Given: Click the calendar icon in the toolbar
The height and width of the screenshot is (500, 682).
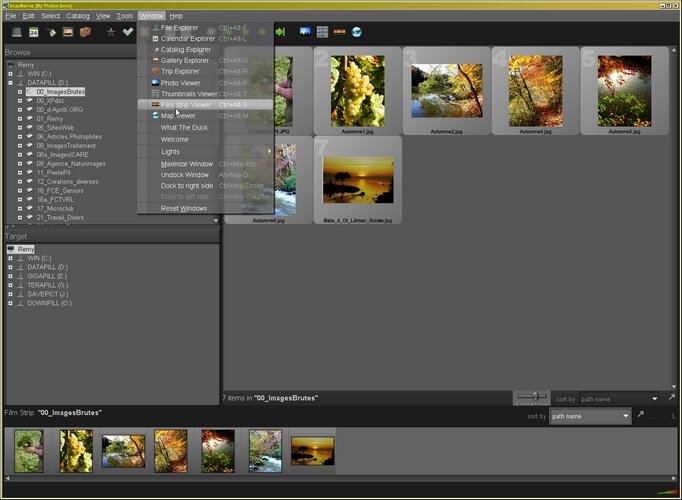Looking at the screenshot, I should [33, 32].
